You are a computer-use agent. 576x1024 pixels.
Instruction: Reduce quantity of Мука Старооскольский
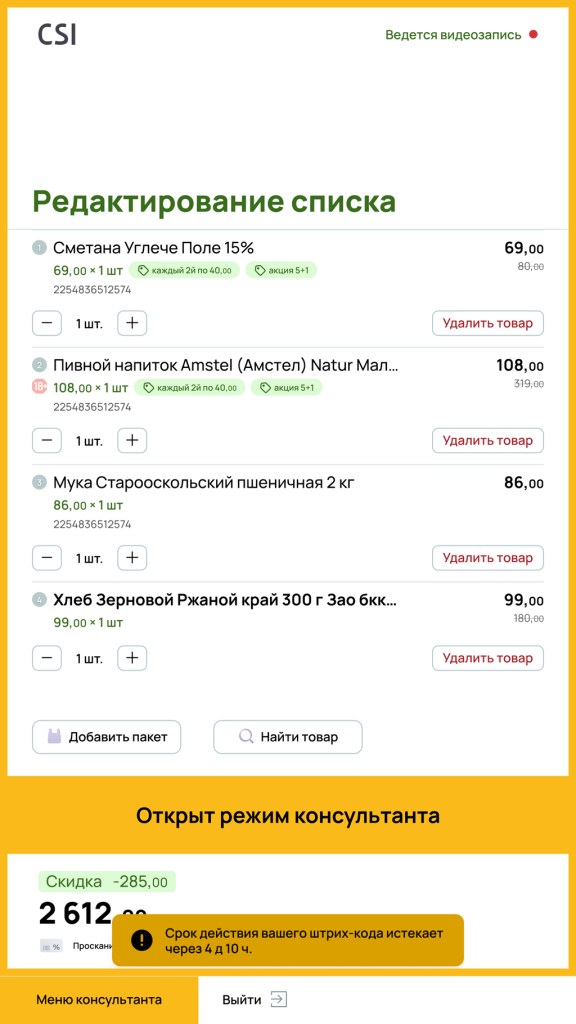click(x=47, y=558)
